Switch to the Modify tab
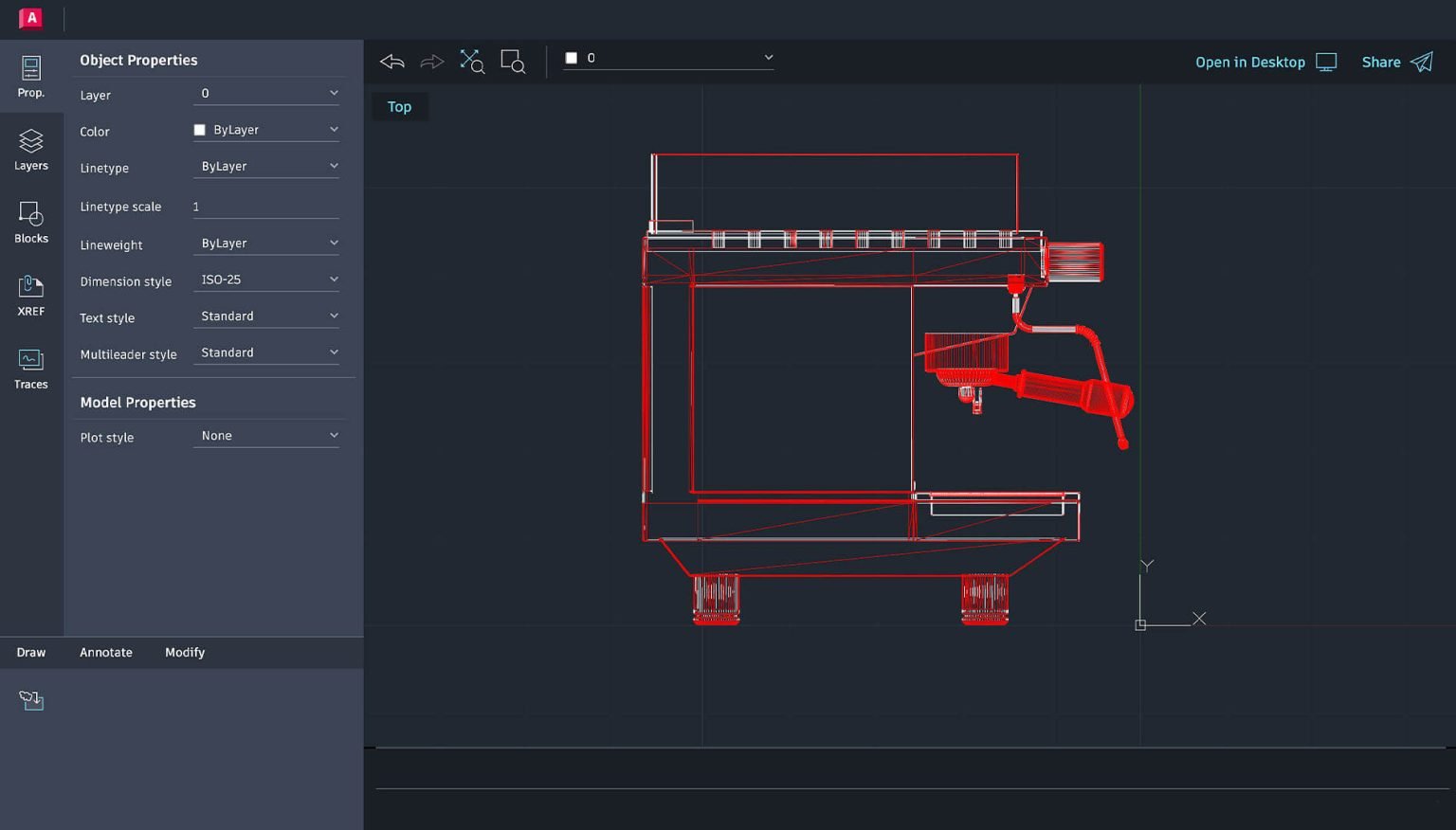The image size is (1456, 830). (185, 652)
